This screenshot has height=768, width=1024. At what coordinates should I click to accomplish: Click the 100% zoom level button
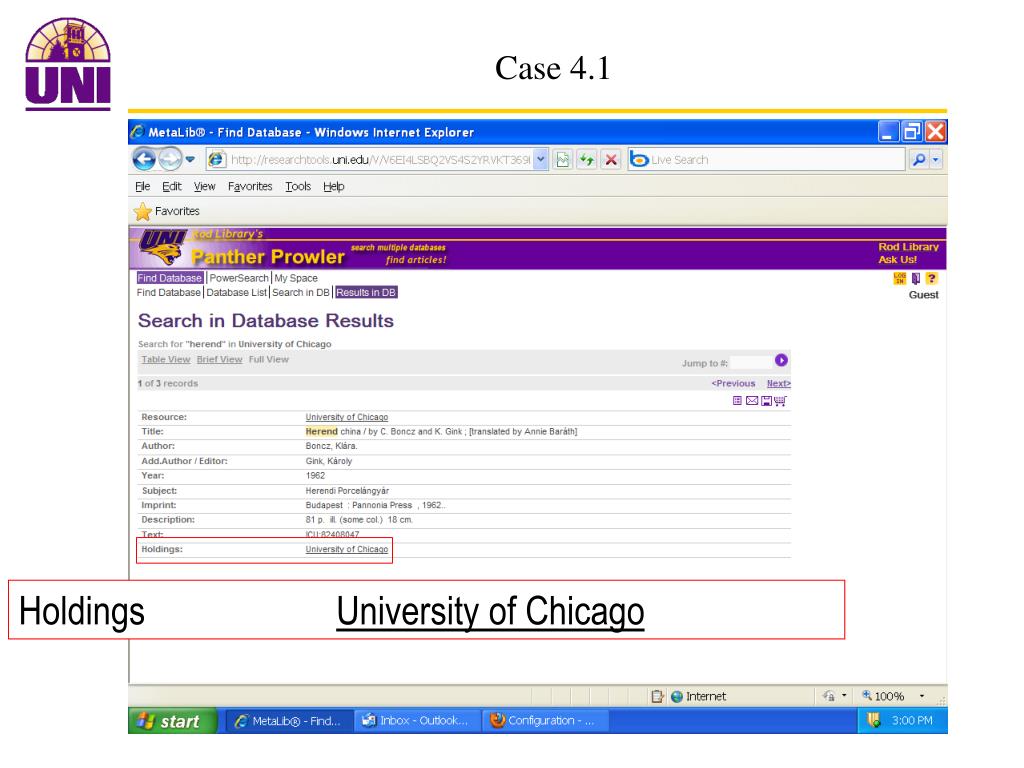tap(883, 696)
